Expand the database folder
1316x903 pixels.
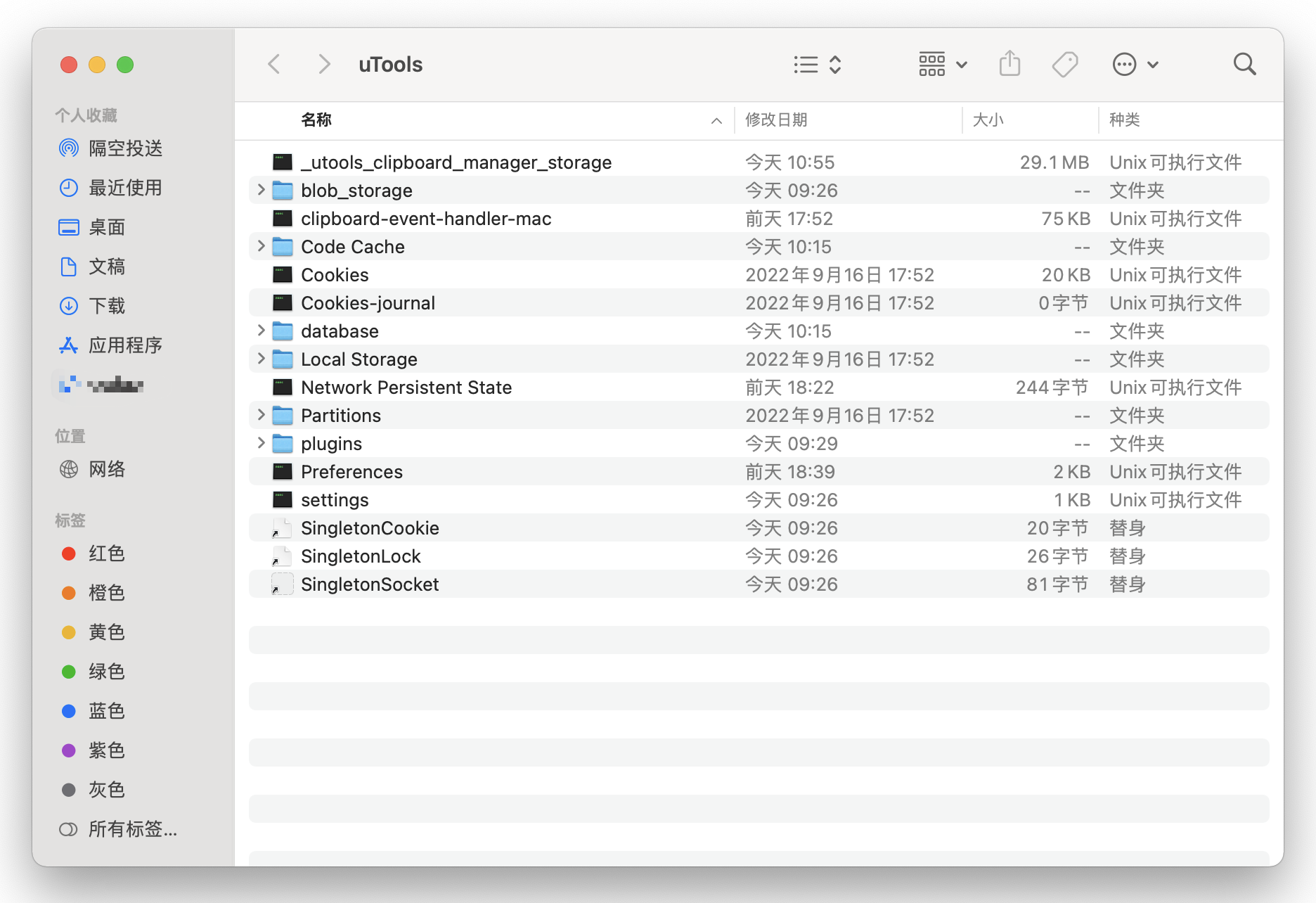pos(261,331)
